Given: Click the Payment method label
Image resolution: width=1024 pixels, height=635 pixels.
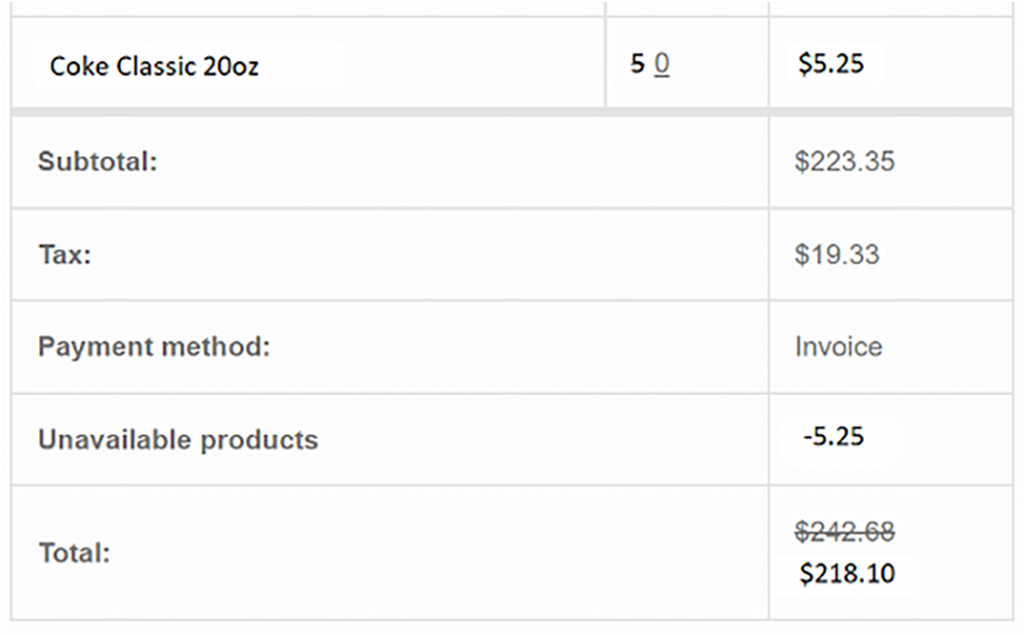Looking at the screenshot, I should pyautogui.click(x=154, y=347).
